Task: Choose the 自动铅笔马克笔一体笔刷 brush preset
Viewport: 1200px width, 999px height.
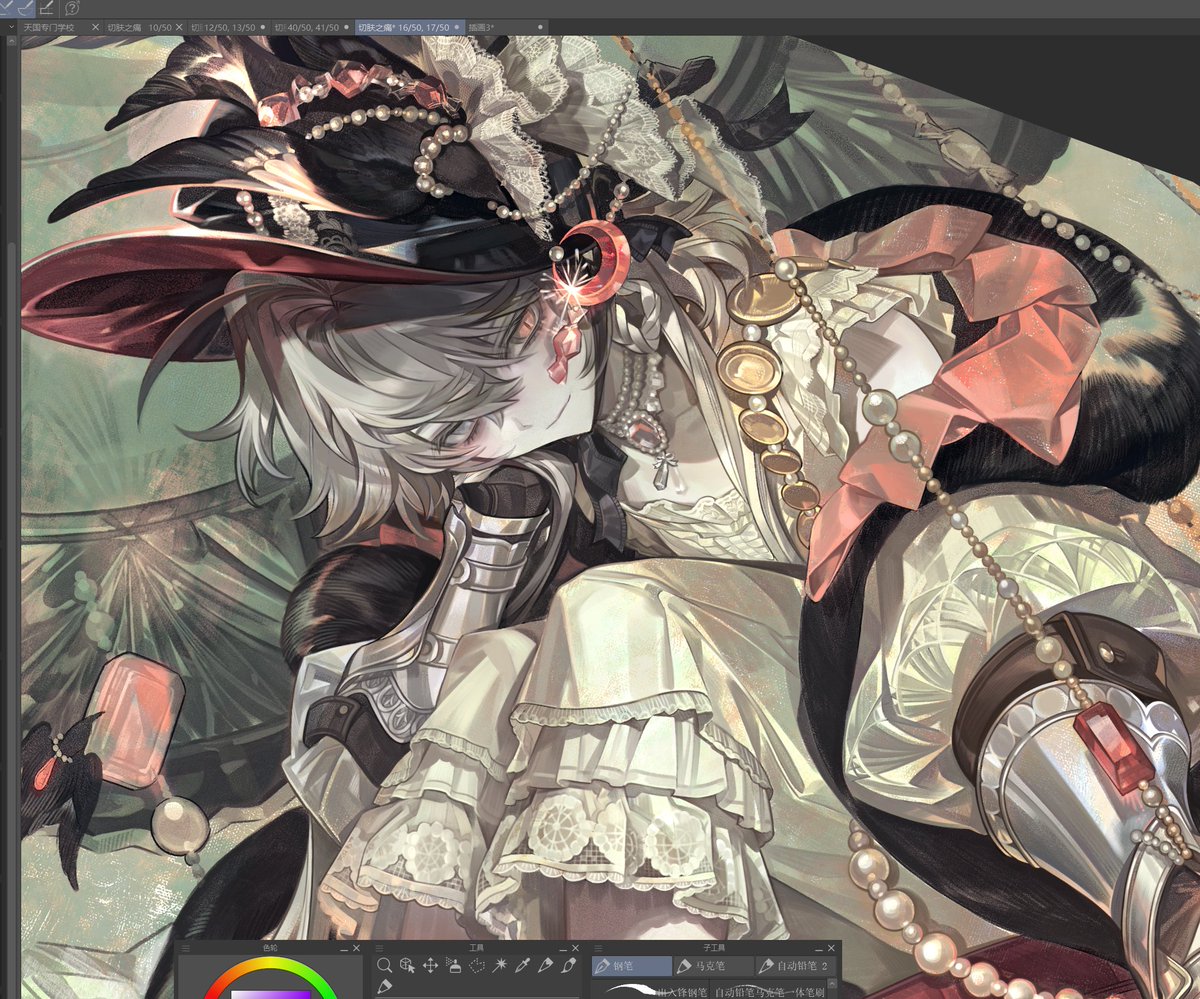Action: 770,992
